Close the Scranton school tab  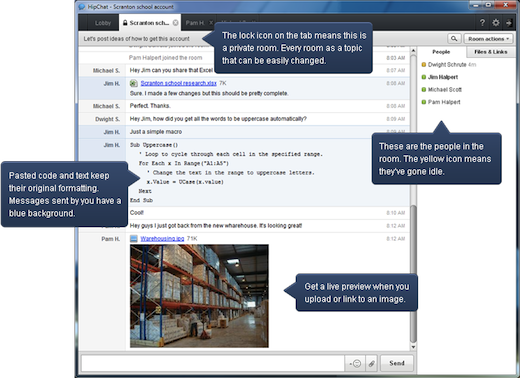pos(175,23)
